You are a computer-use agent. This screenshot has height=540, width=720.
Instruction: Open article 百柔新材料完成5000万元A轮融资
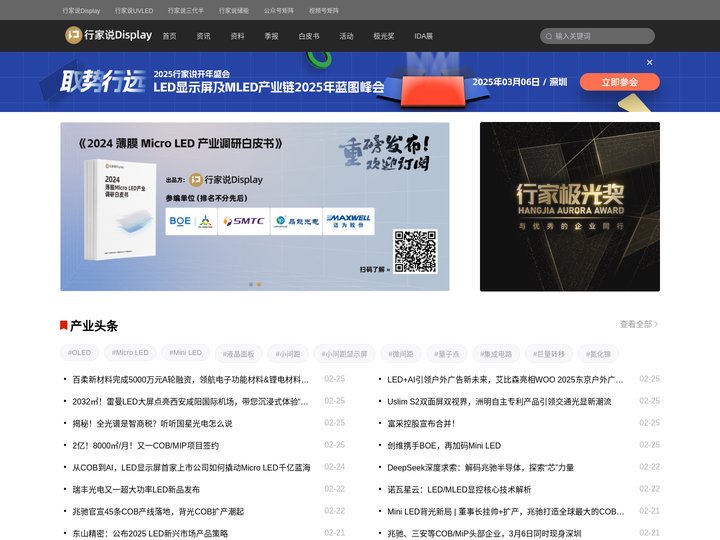[x=191, y=379]
